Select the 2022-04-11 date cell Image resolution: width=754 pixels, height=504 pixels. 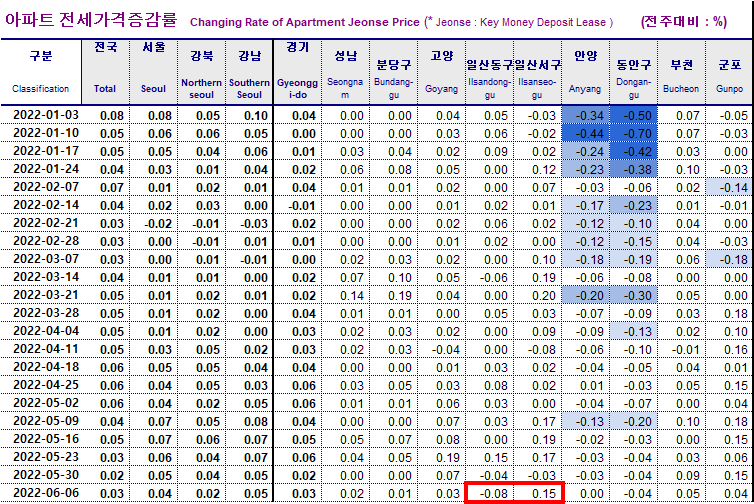pos(41,349)
